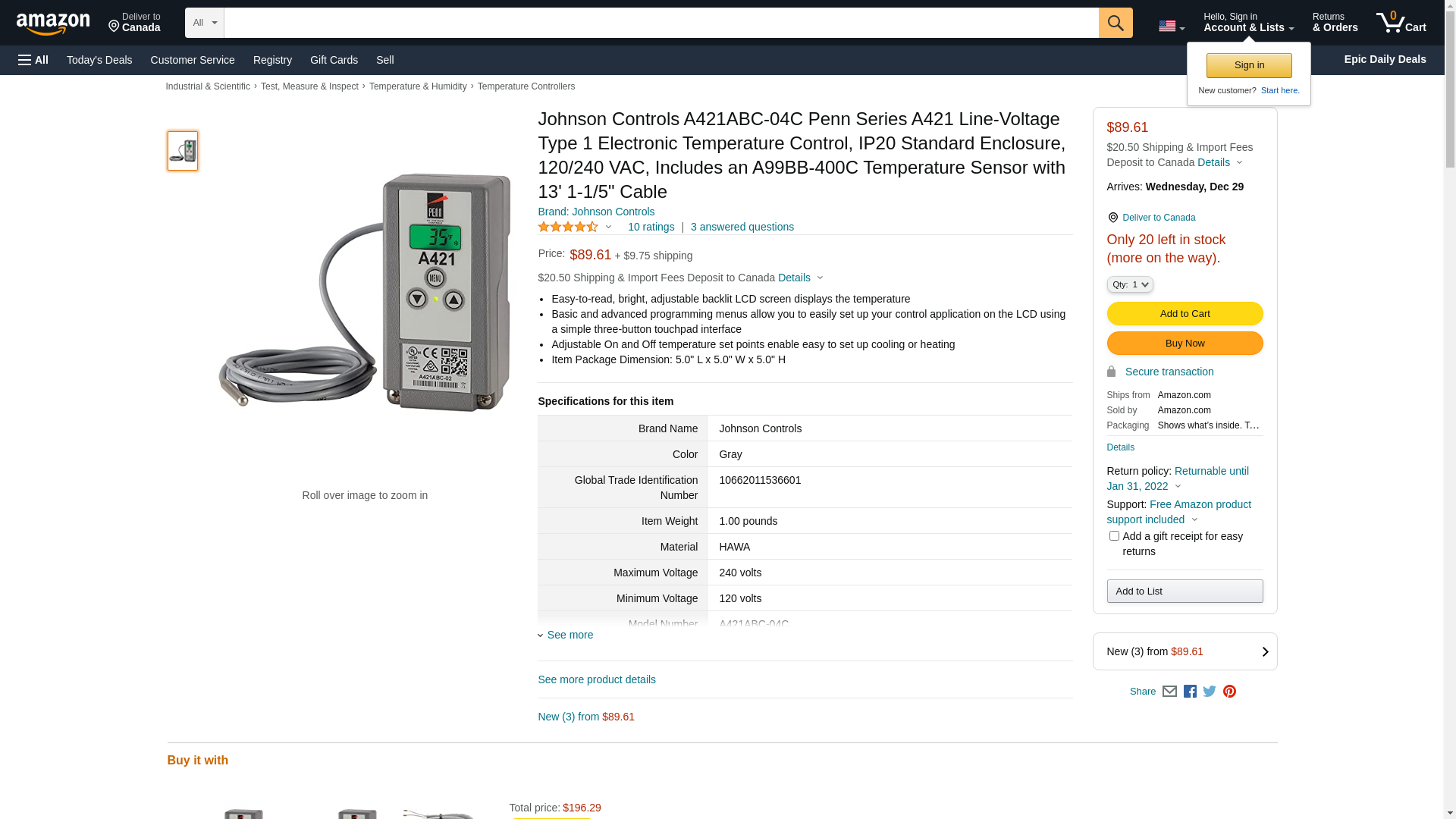1456x819 pixels.
Task: Share product on Pinterest
Action: [1229, 692]
